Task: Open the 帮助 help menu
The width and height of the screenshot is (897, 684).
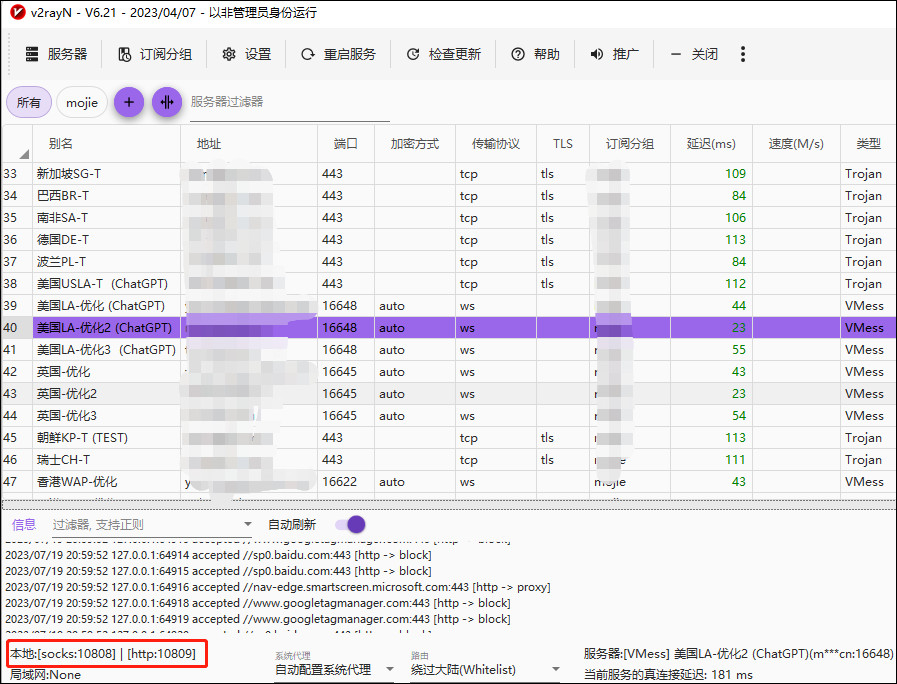Action: pos(535,54)
